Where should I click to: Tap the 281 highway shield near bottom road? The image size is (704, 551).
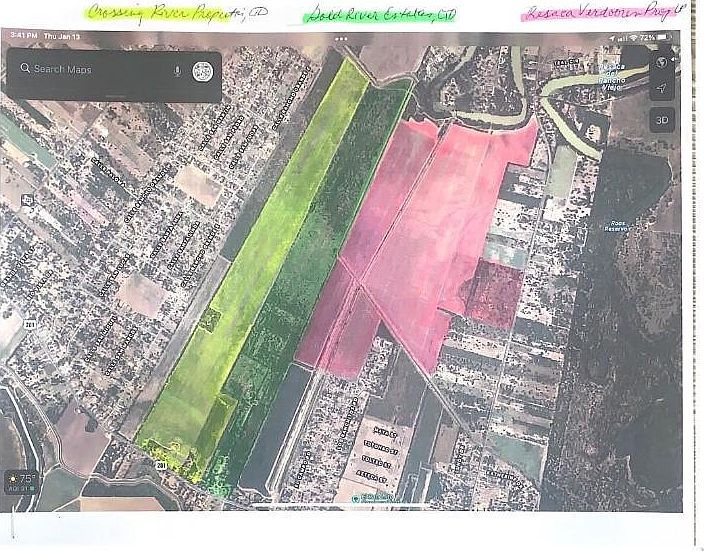pyautogui.click(x=162, y=466)
